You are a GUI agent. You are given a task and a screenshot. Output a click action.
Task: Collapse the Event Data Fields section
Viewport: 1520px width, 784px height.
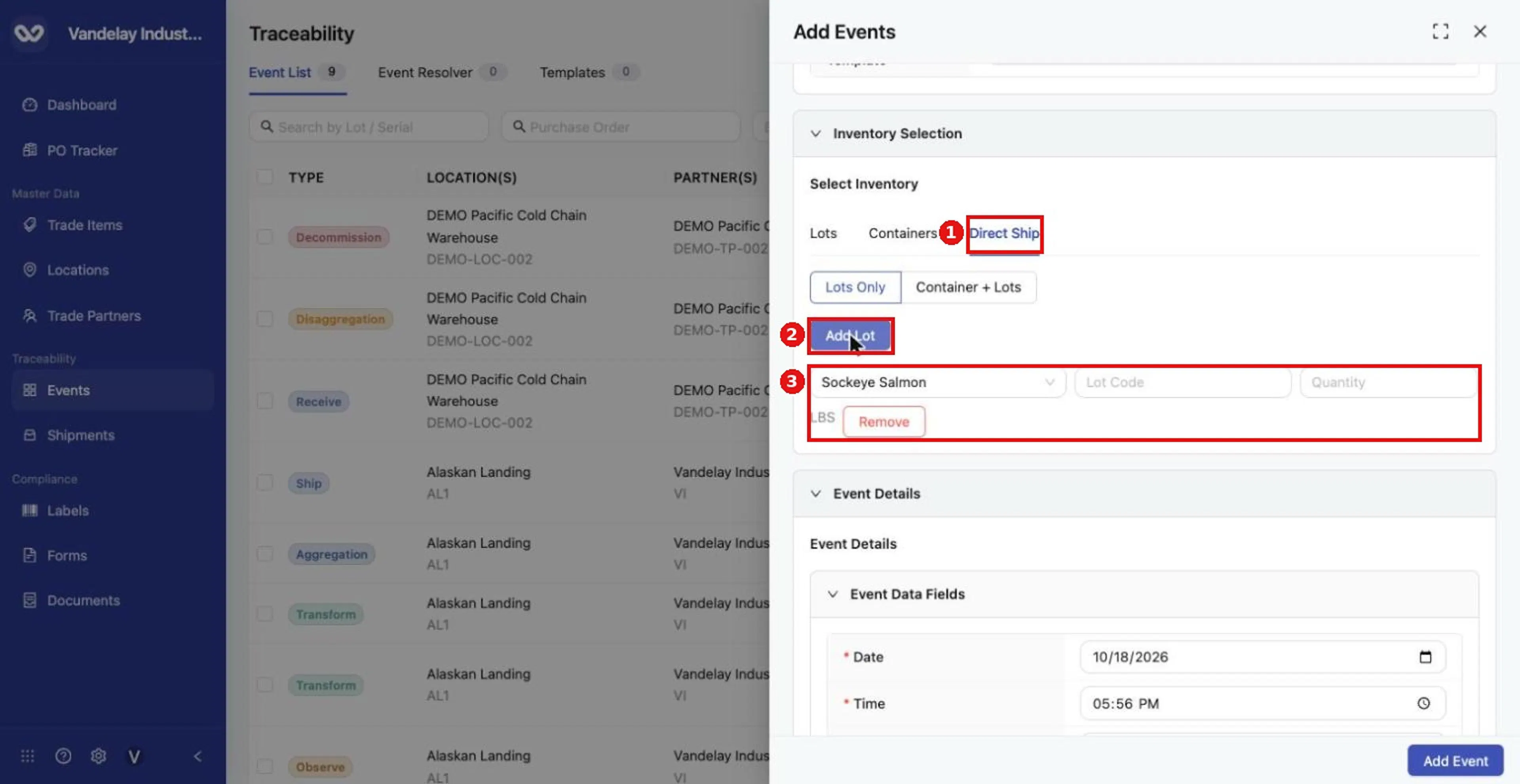click(x=832, y=594)
